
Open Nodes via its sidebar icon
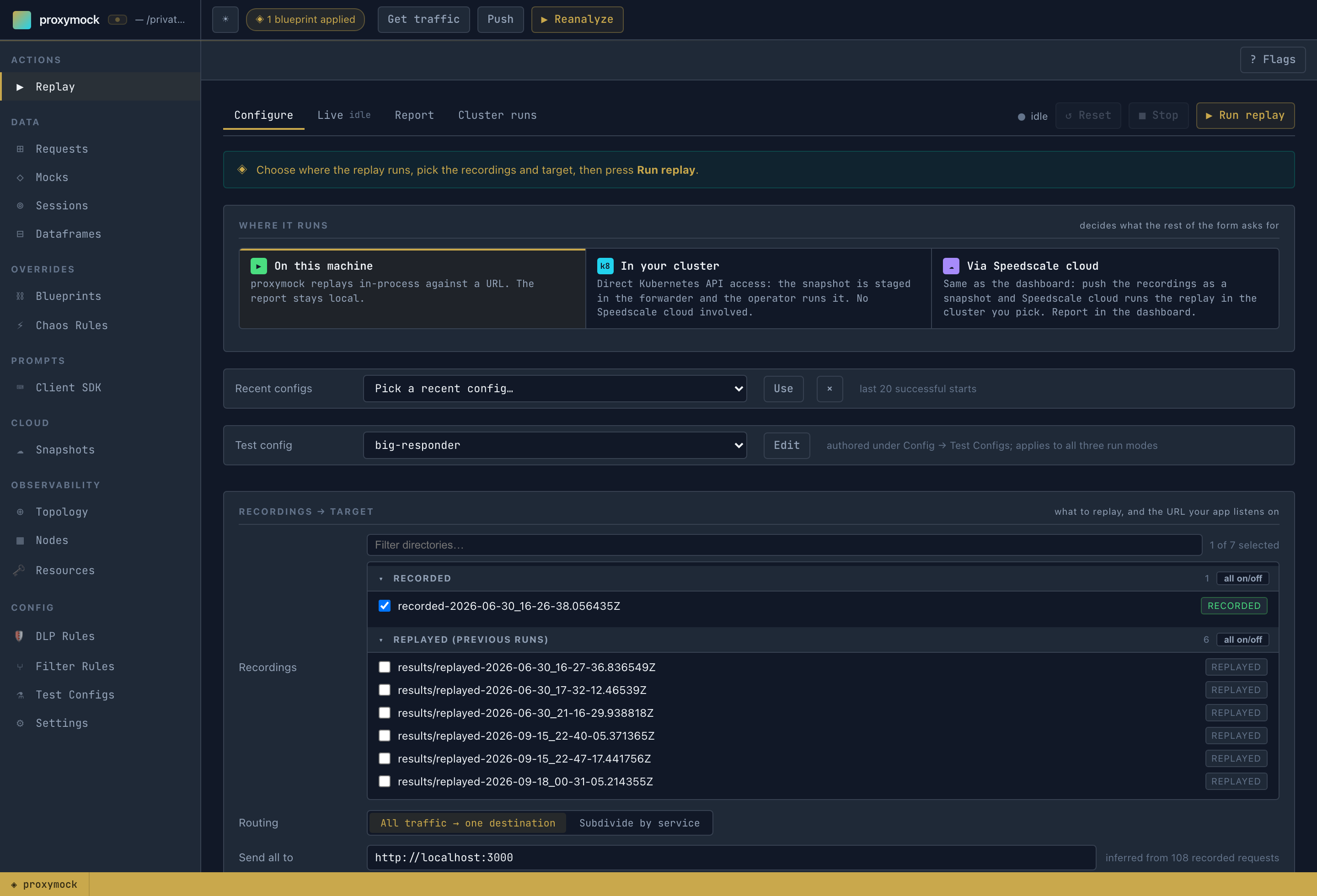21,540
